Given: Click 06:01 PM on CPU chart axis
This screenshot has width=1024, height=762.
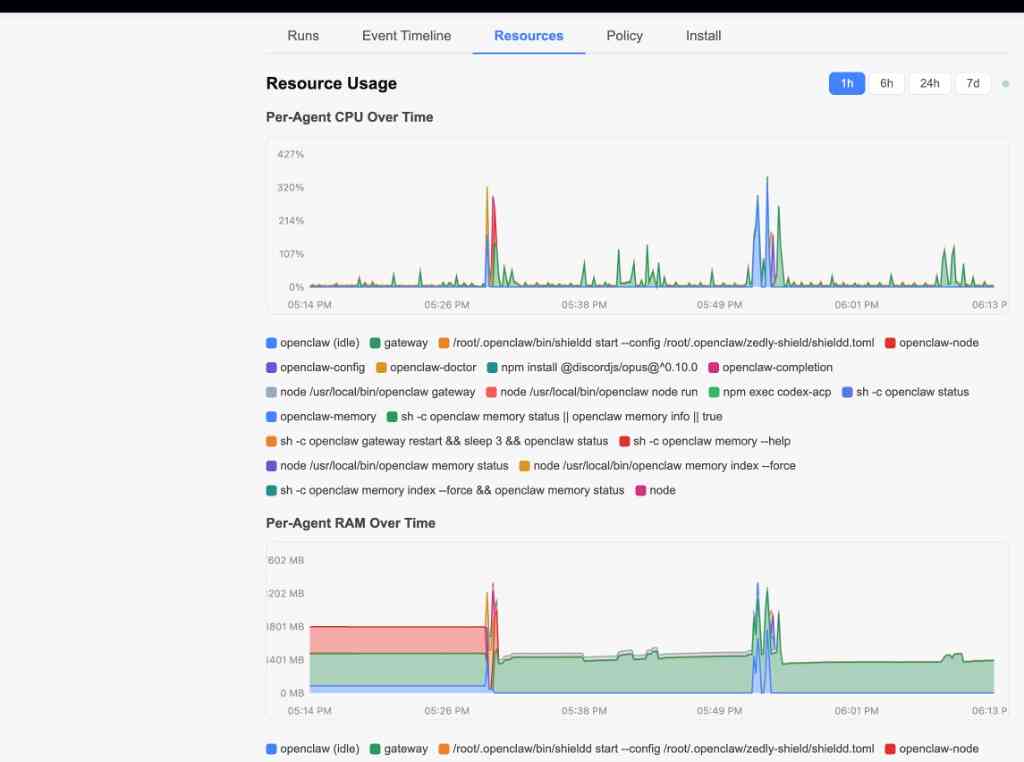Looking at the screenshot, I should click(x=857, y=305).
